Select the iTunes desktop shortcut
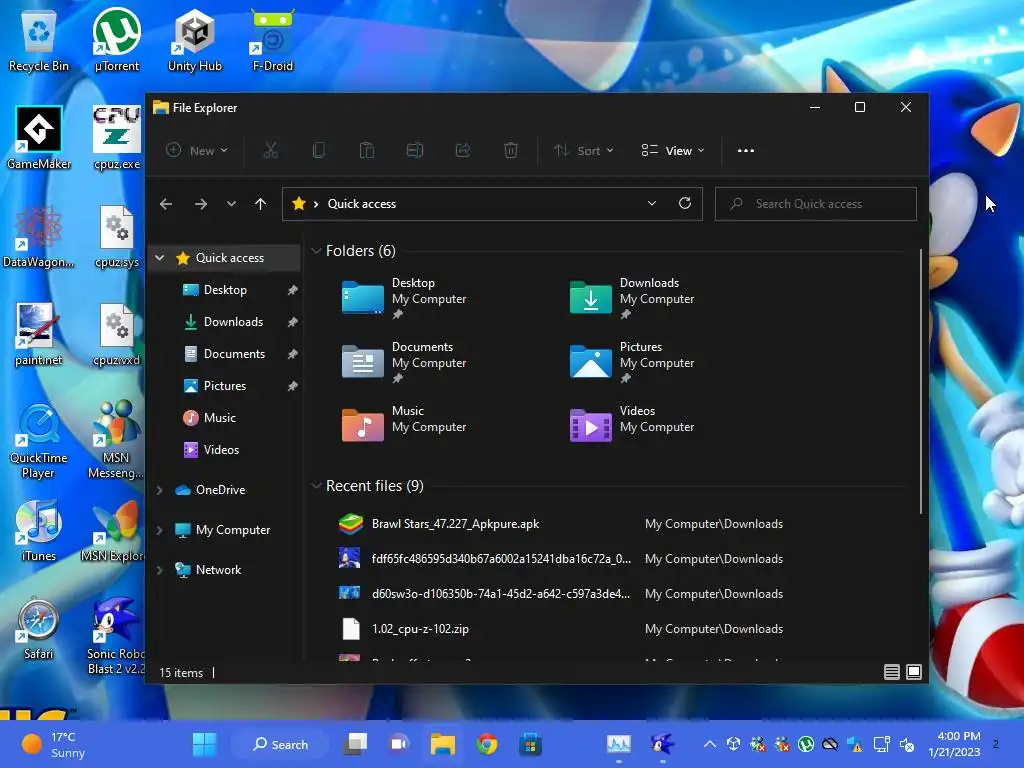The height and width of the screenshot is (768, 1024). (x=39, y=530)
